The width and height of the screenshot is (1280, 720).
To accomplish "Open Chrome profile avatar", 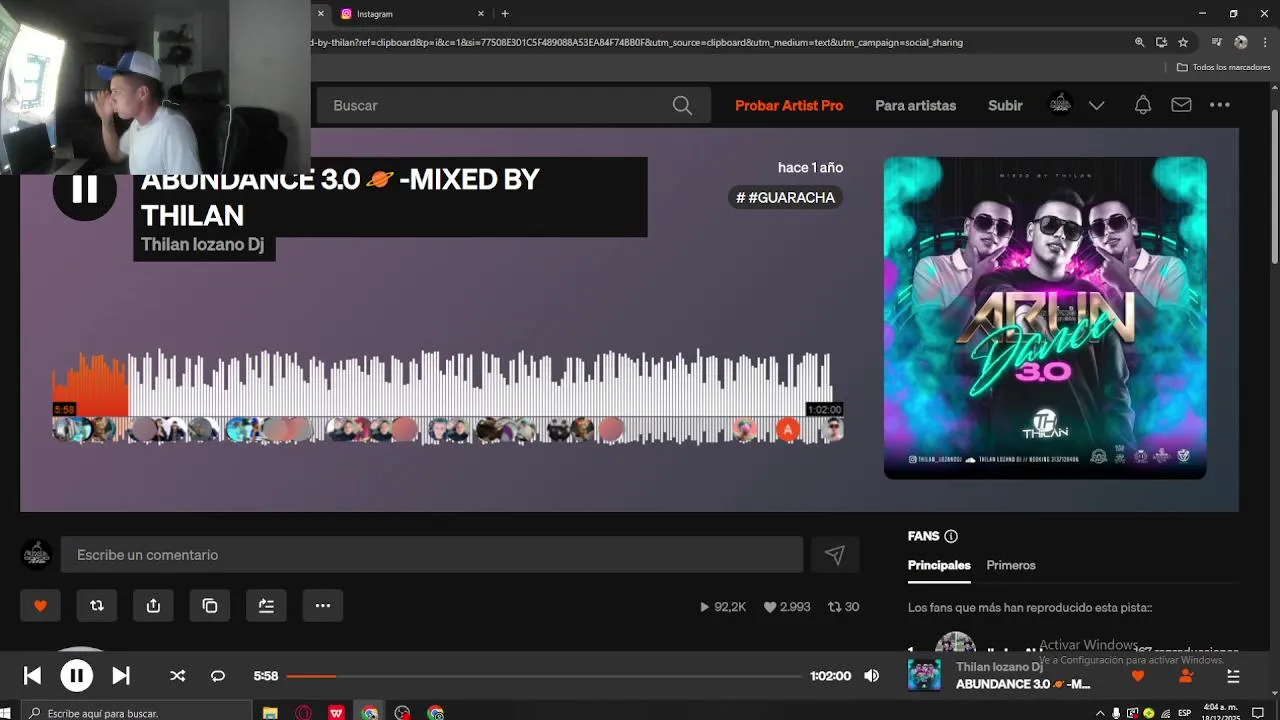I will pos(1241,43).
